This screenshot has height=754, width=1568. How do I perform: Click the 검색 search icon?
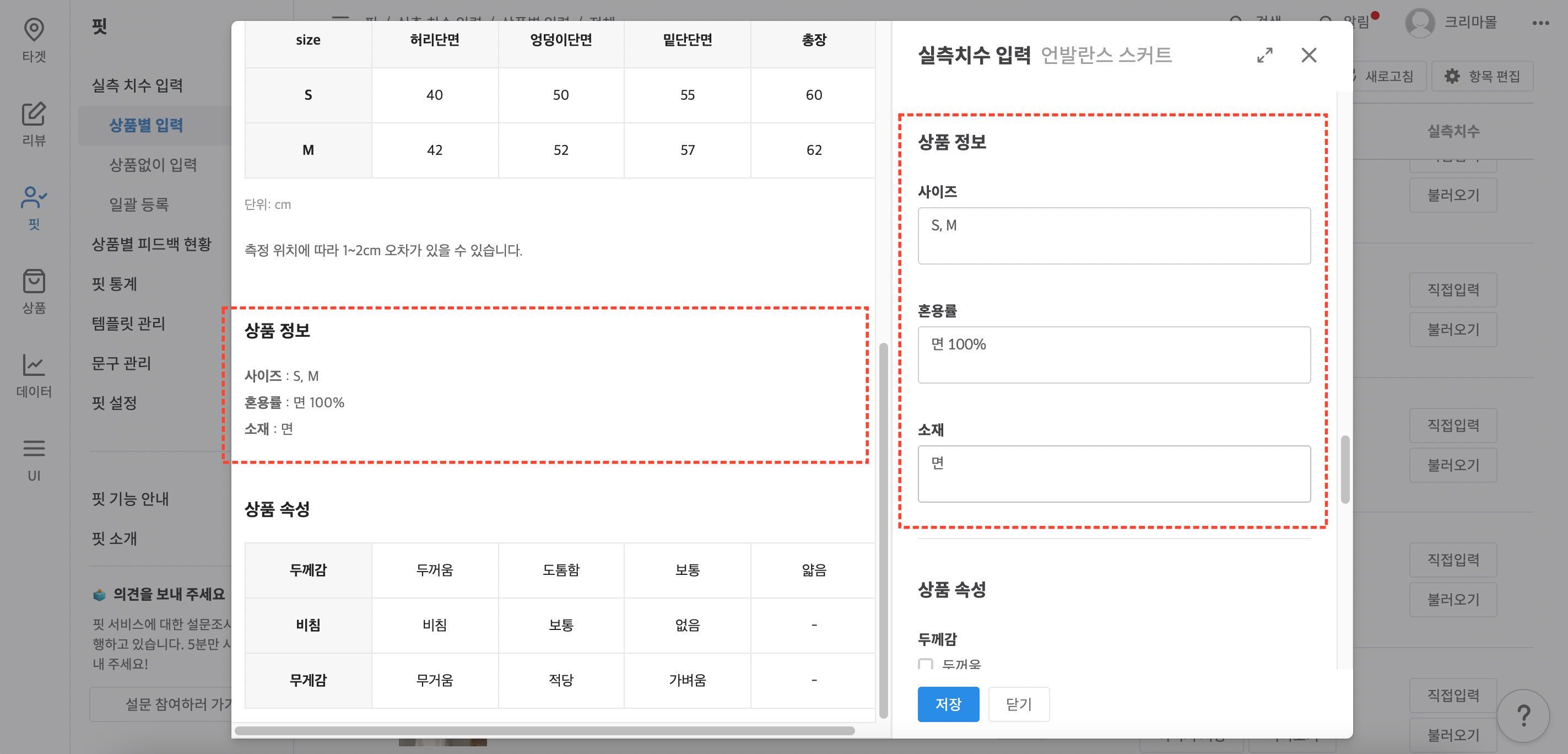1236,20
